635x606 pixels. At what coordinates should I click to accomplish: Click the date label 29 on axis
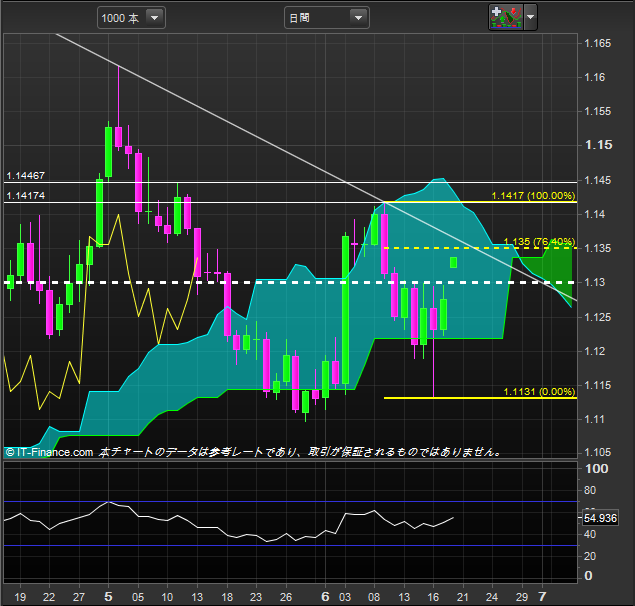[522, 597]
